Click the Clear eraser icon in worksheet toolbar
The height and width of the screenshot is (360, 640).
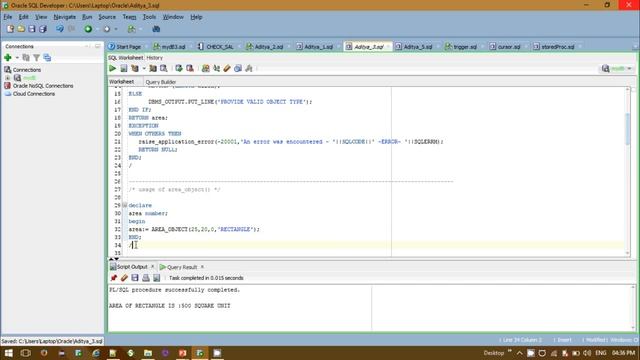[227, 69]
